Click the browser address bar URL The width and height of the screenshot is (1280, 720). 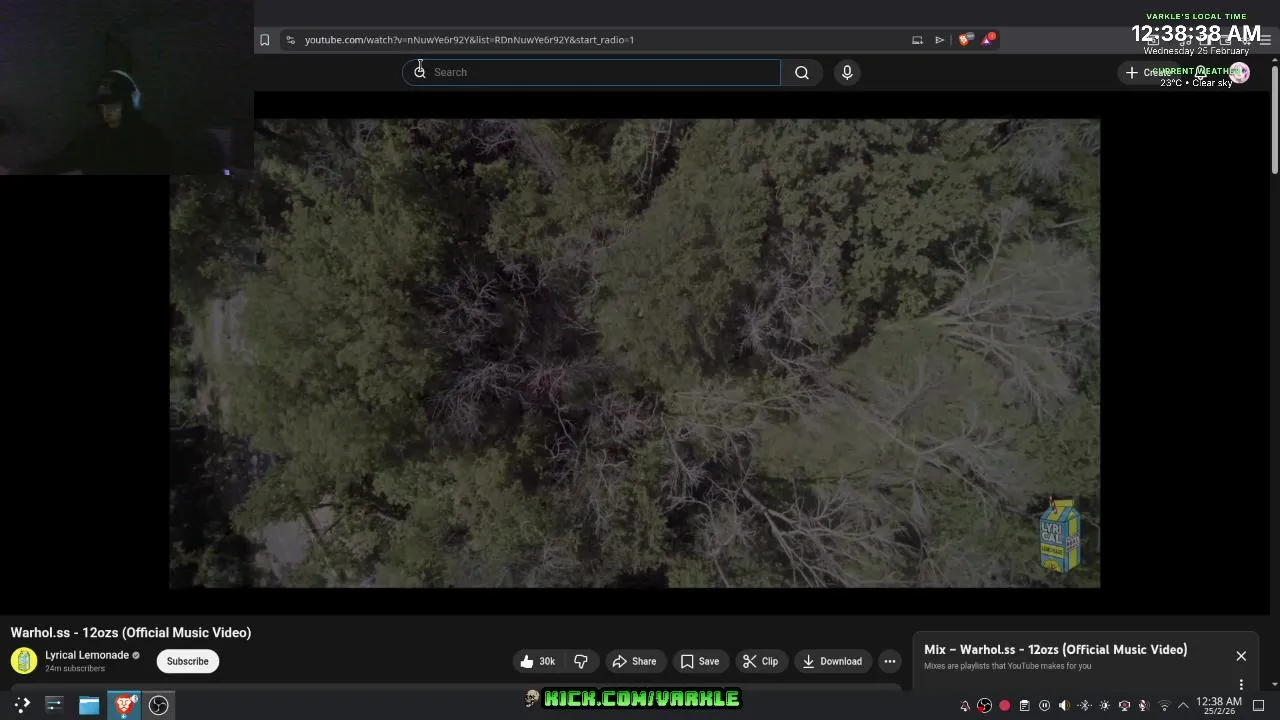(x=469, y=40)
